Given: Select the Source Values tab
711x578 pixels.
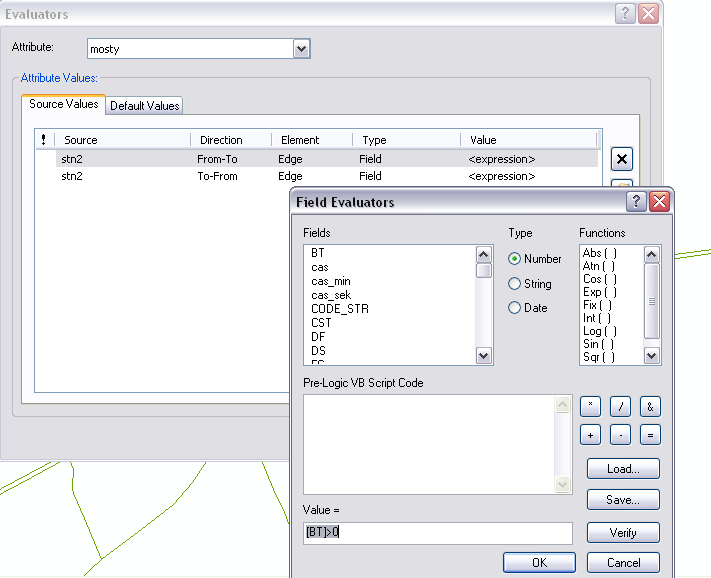Looking at the screenshot, I should click(x=64, y=104).
